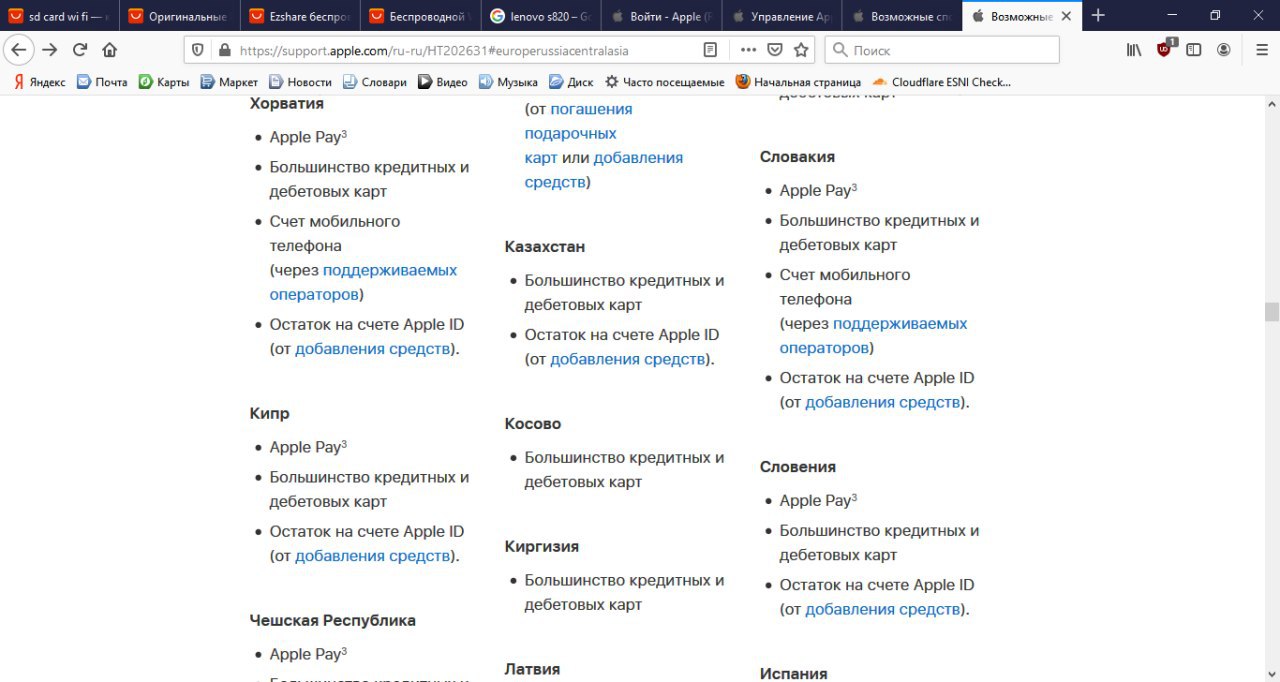This screenshot has height=682, width=1280.
Task: Click the Кипр heading
Action: (270, 413)
